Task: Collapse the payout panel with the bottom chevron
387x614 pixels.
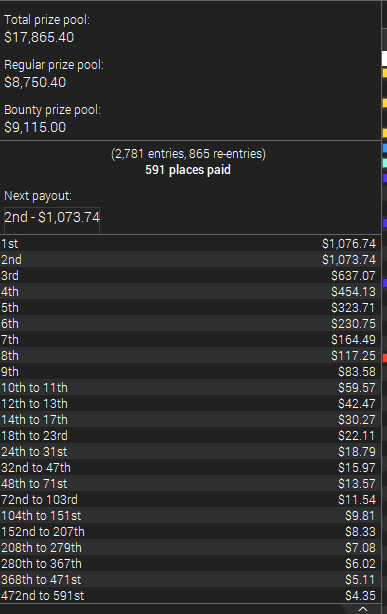Action: (363, 609)
